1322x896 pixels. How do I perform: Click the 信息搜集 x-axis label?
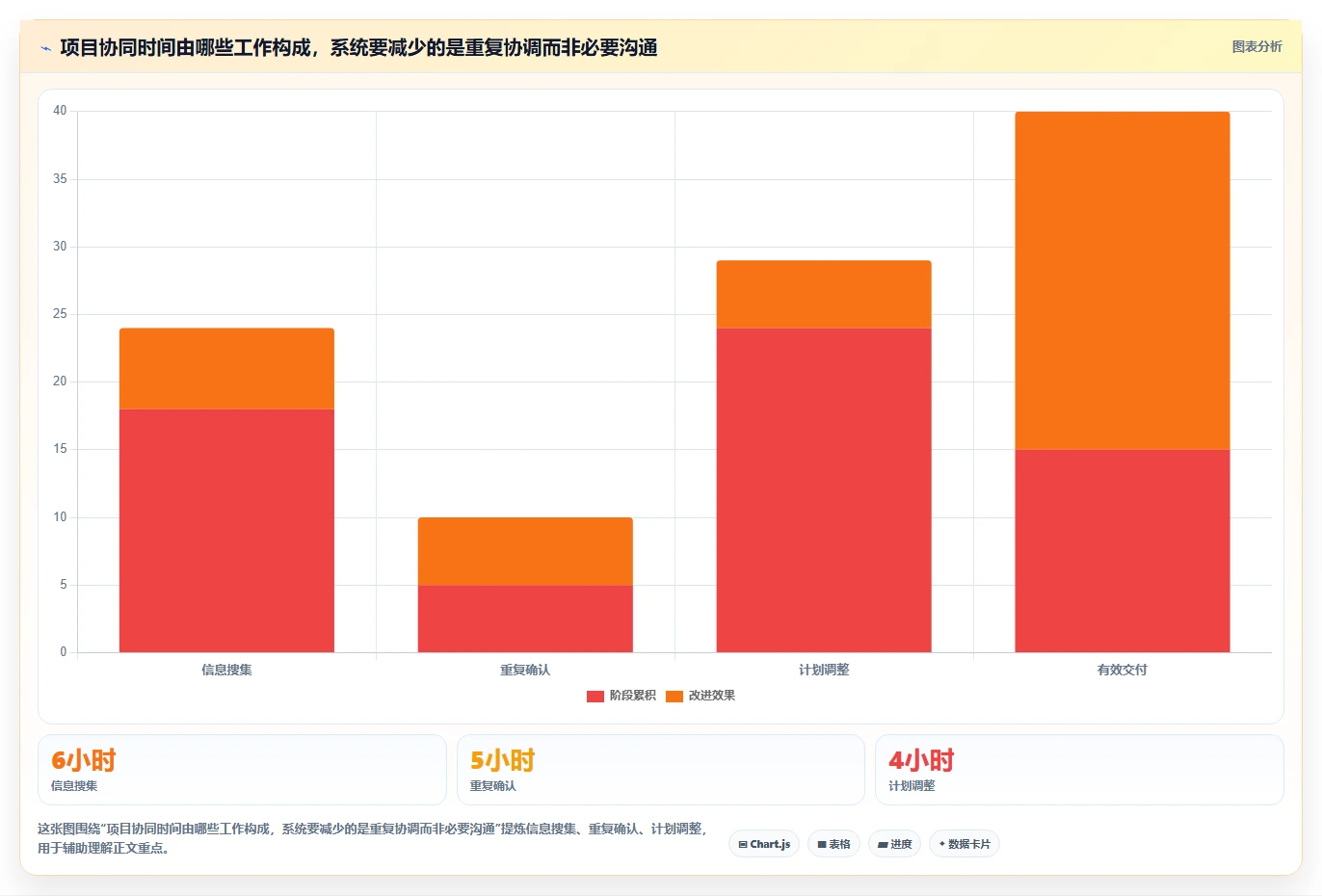226,670
